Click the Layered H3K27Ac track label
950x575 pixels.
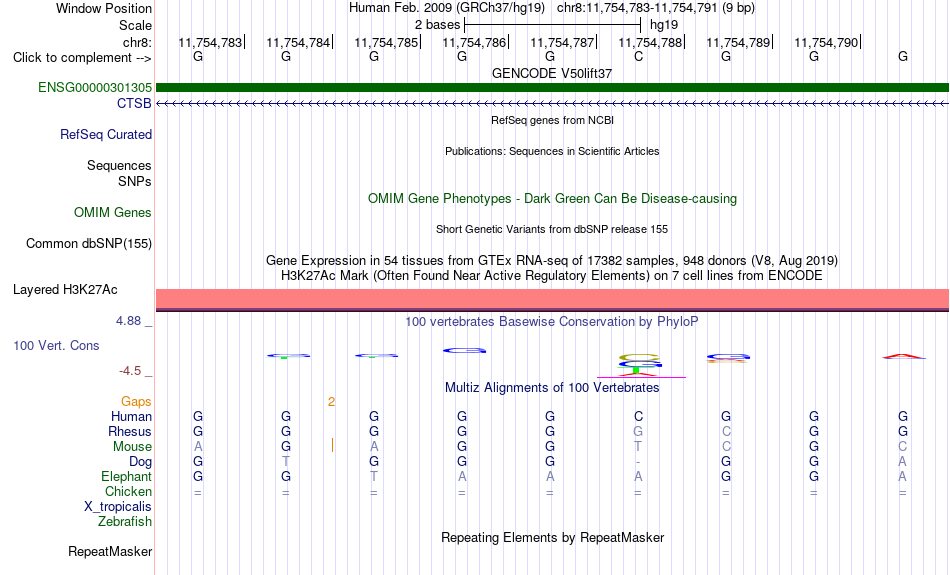(65, 290)
